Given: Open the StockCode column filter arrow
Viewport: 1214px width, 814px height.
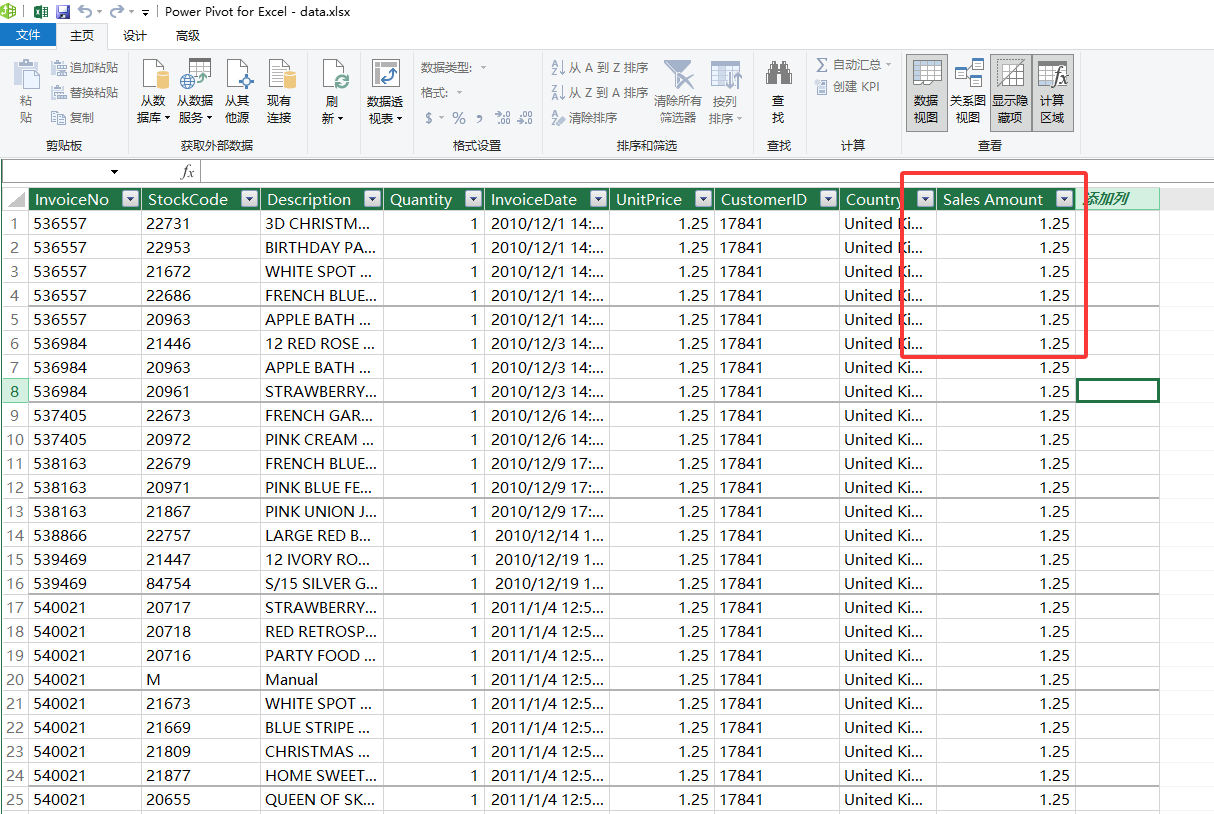Looking at the screenshot, I should 248,199.
